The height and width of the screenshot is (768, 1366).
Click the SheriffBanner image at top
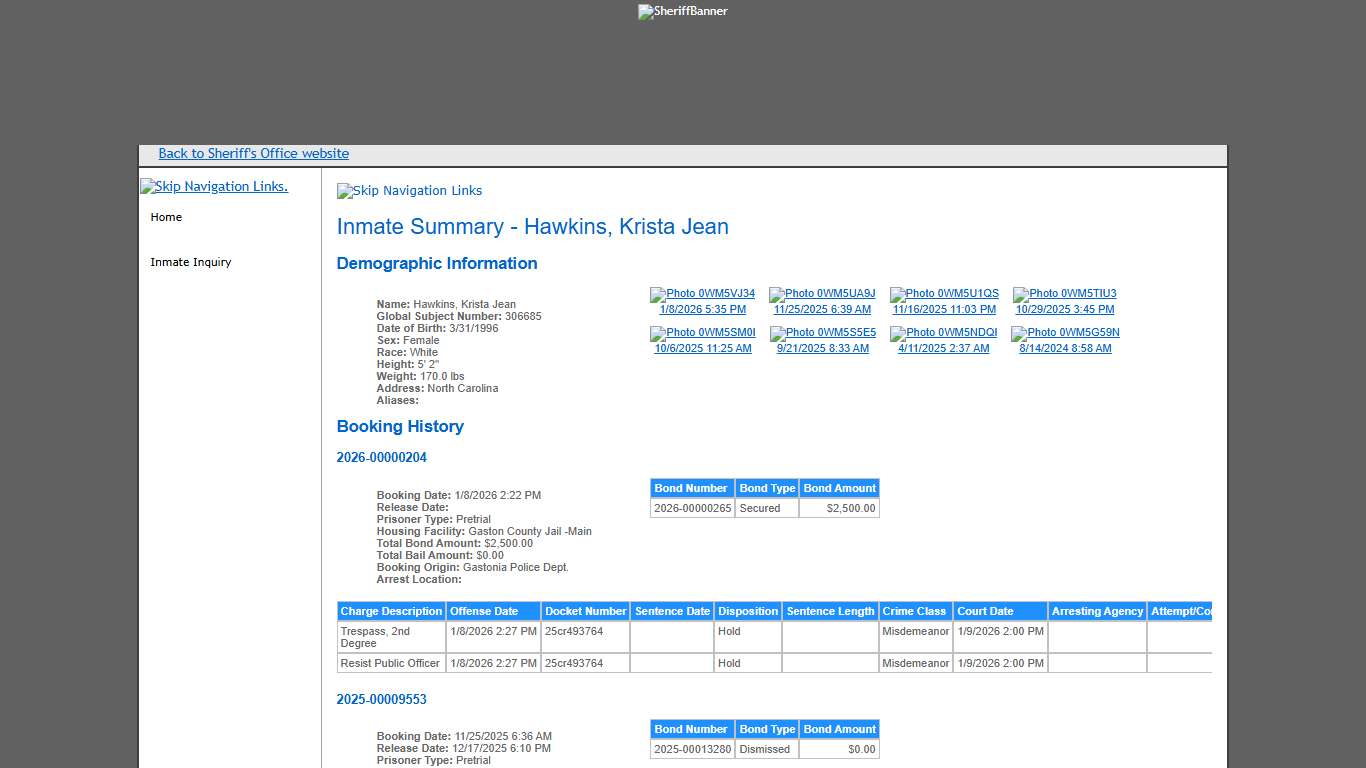(683, 12)
